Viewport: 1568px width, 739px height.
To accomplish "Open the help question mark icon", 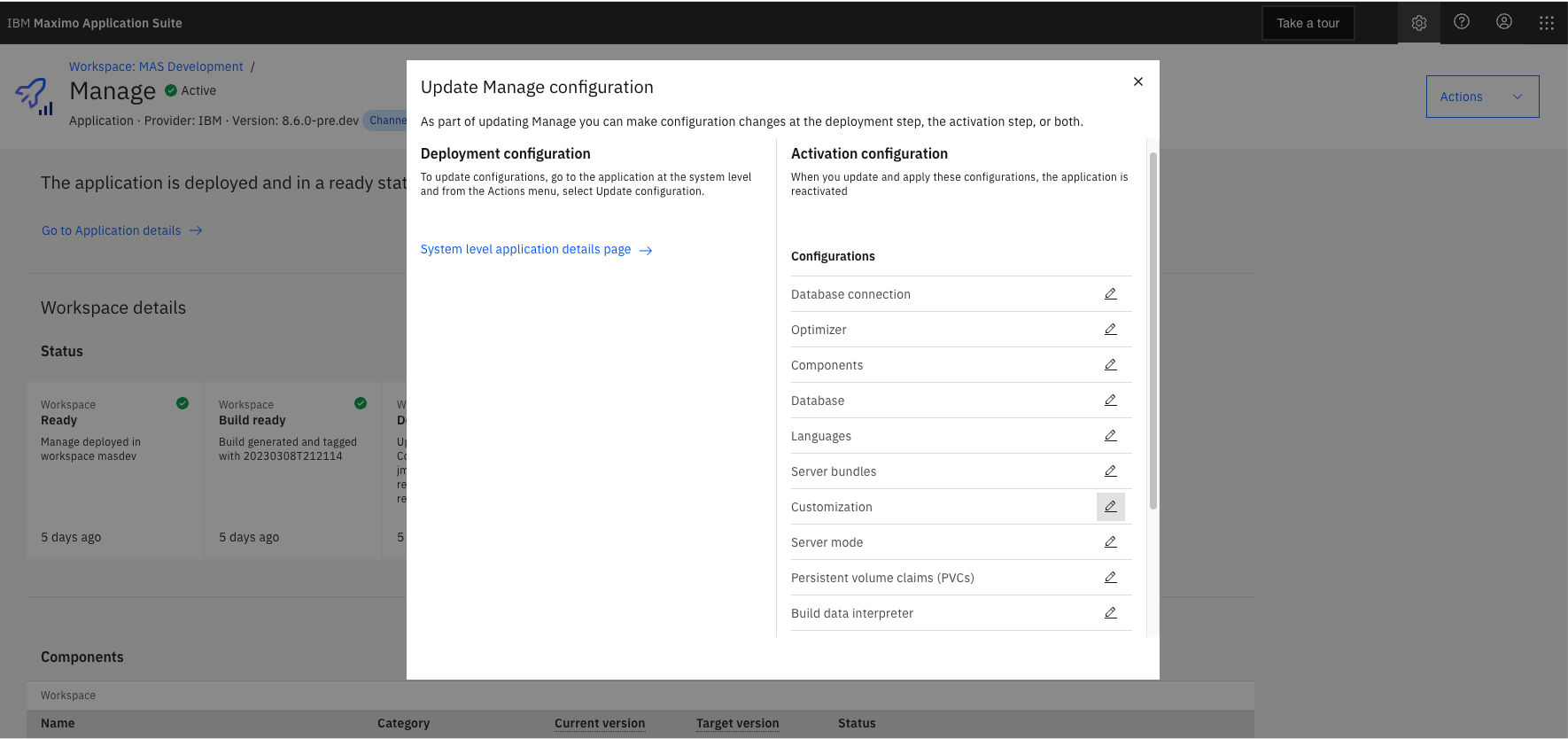I will 1462,22.
